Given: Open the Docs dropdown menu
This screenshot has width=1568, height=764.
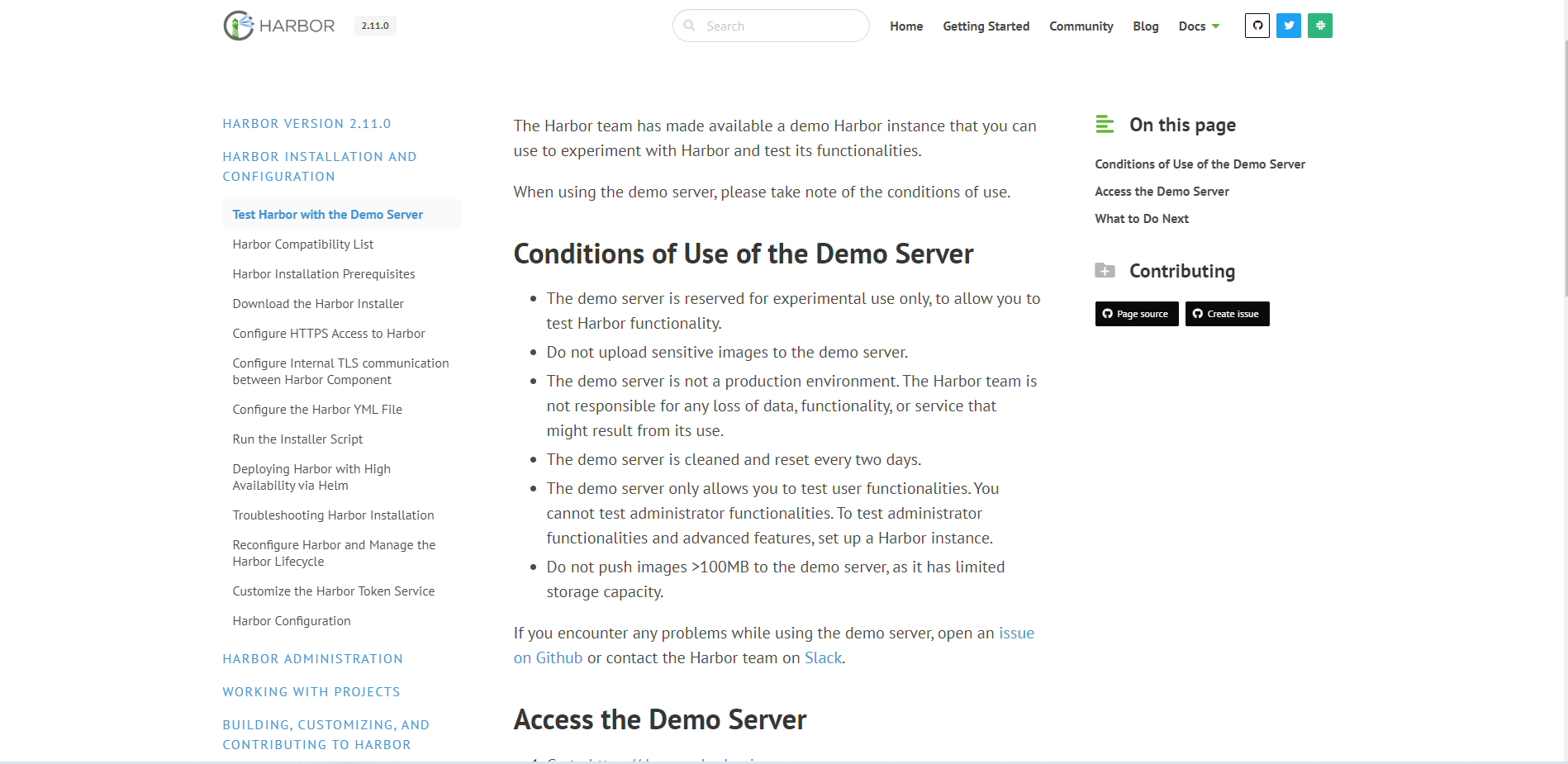Looking at the screenshot, I should point(1199,26).
